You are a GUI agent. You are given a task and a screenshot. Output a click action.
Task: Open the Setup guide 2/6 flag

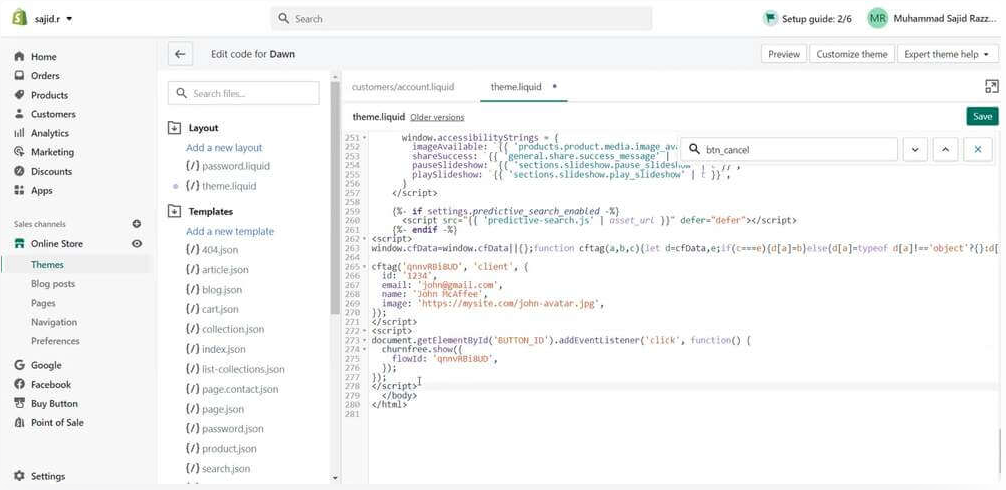[770, 18]
